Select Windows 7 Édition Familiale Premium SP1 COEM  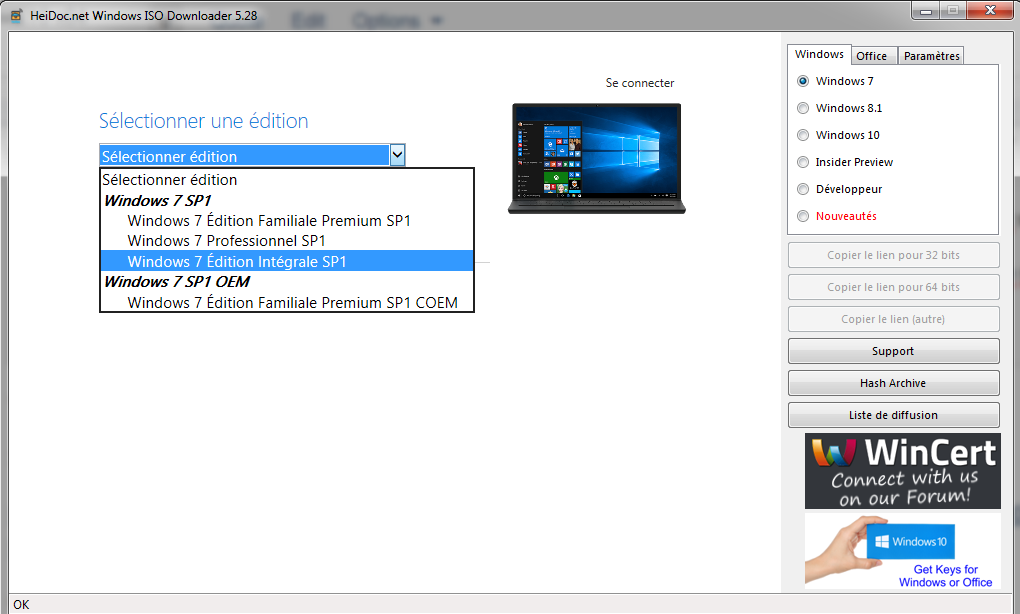(292, 302)
